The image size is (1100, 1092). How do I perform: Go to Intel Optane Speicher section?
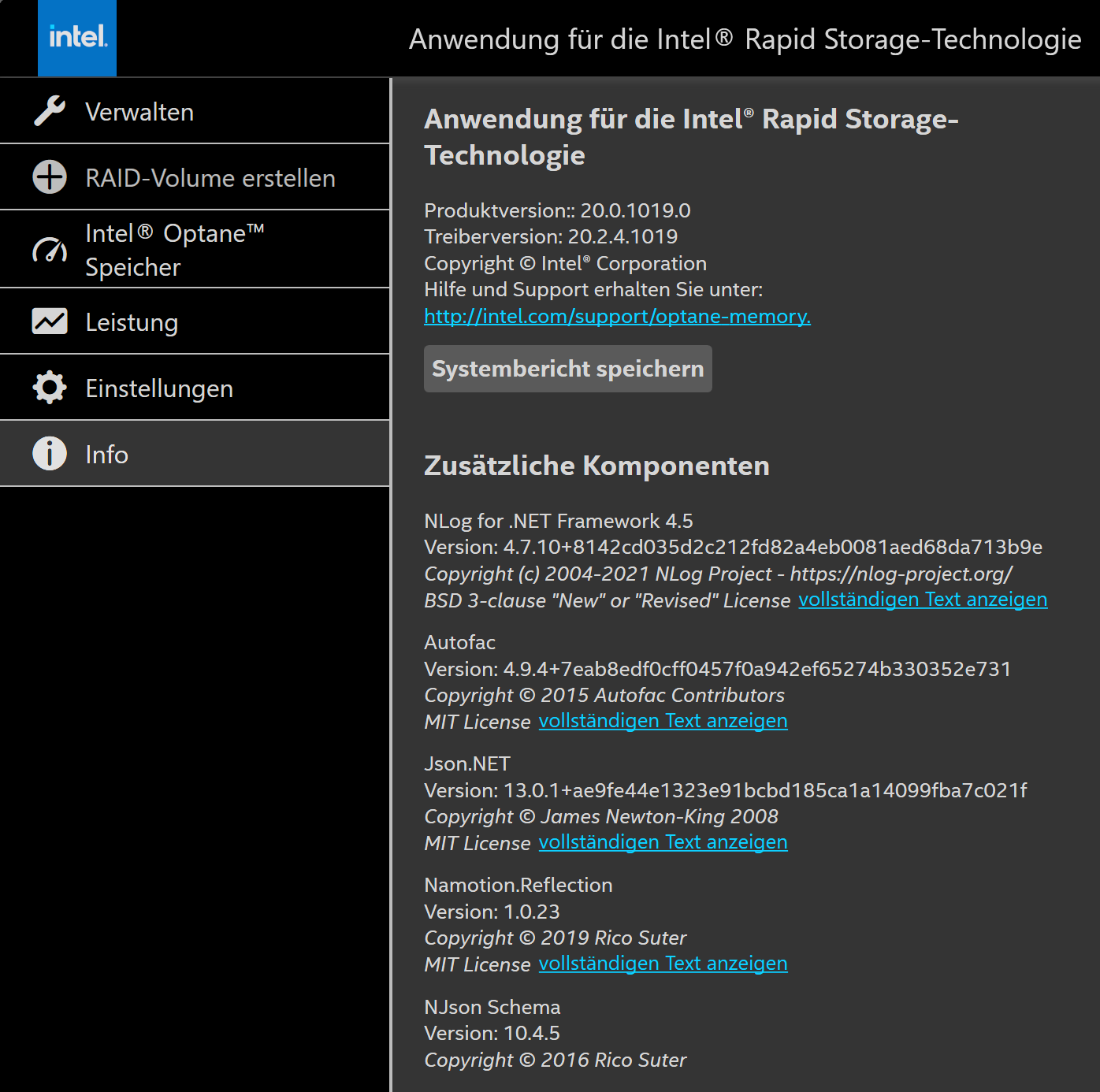(174, 250)
